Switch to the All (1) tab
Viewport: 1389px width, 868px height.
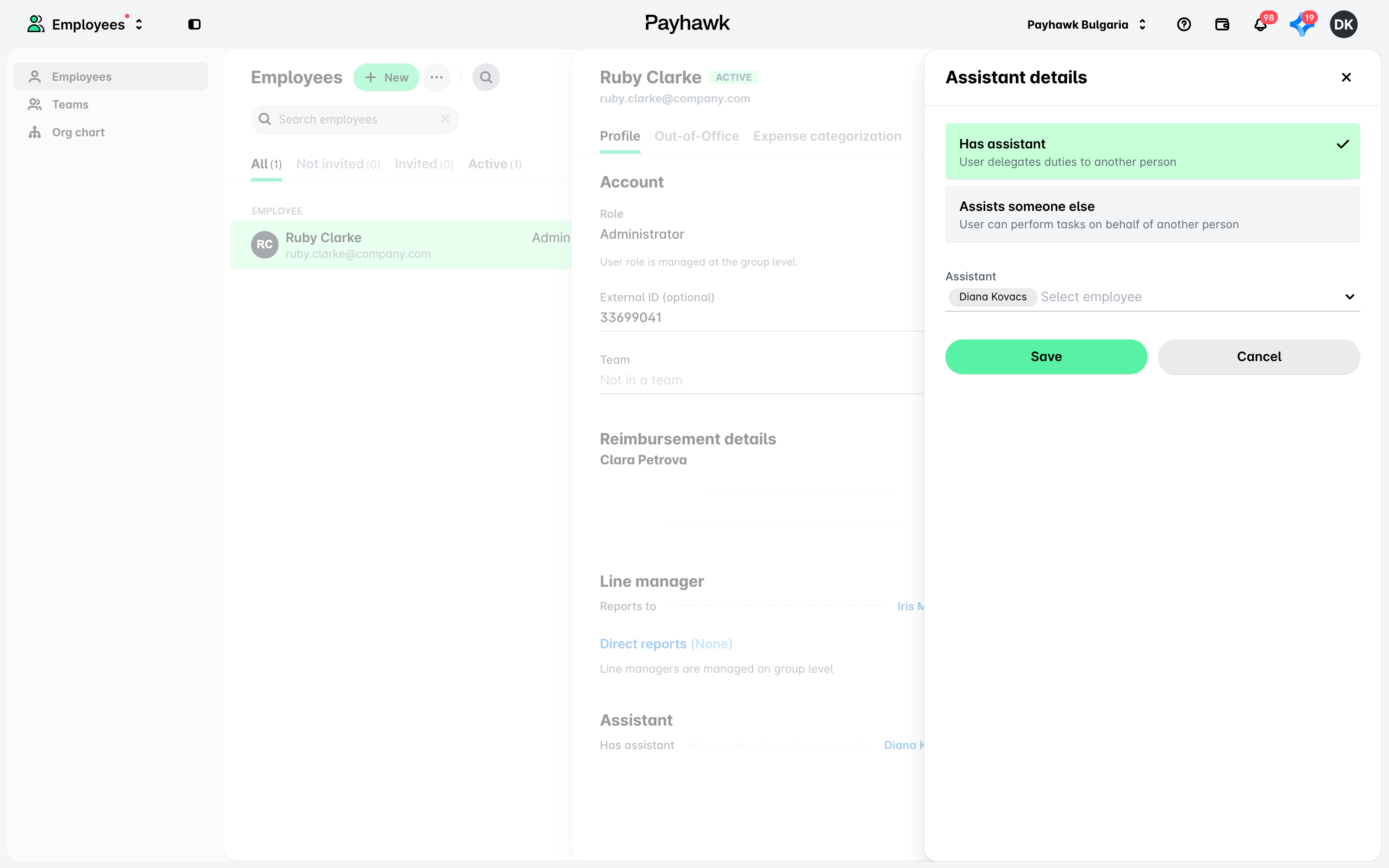(x=267, y=164)
